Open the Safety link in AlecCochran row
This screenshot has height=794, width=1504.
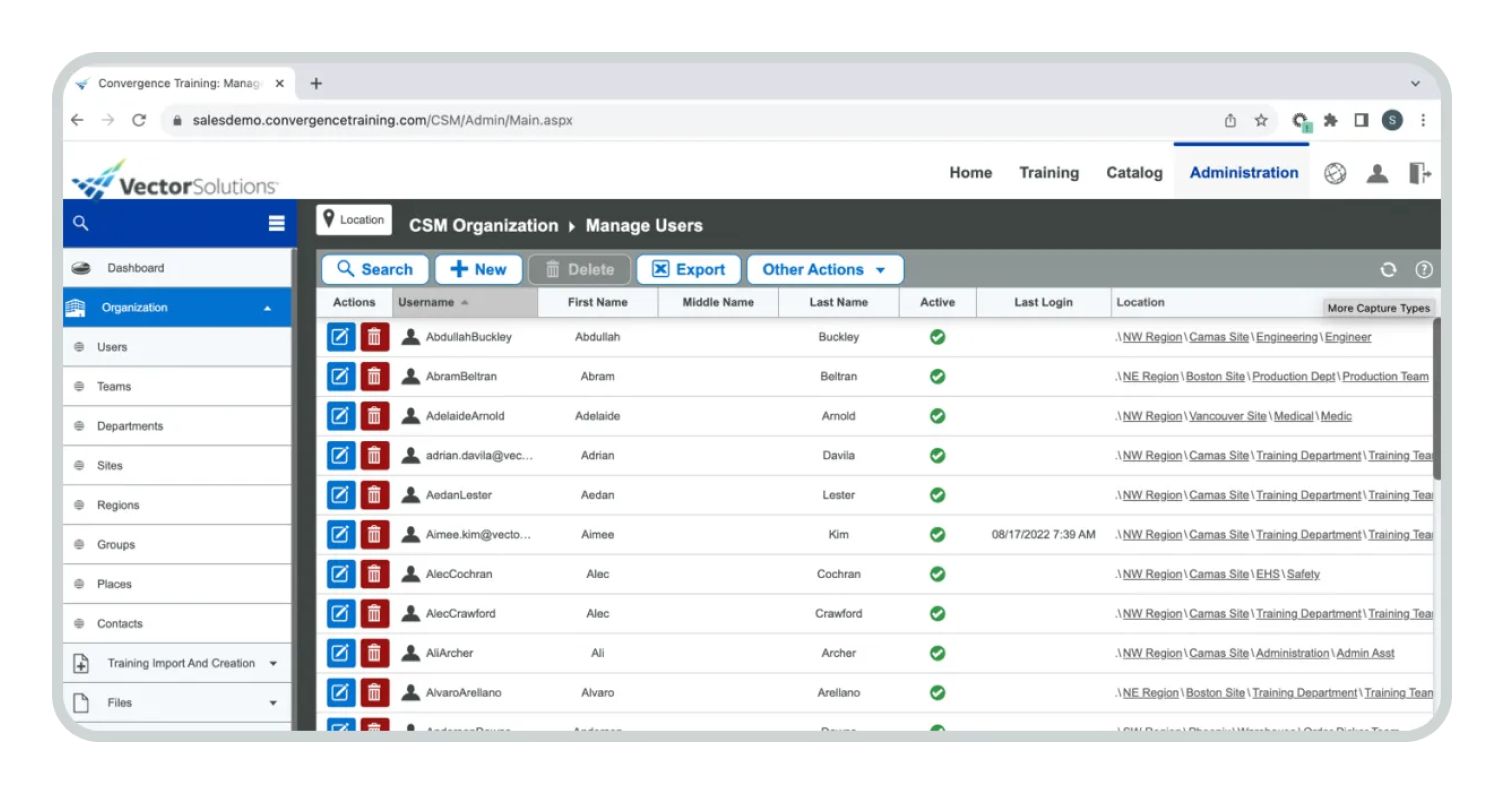click(1303, 574)
